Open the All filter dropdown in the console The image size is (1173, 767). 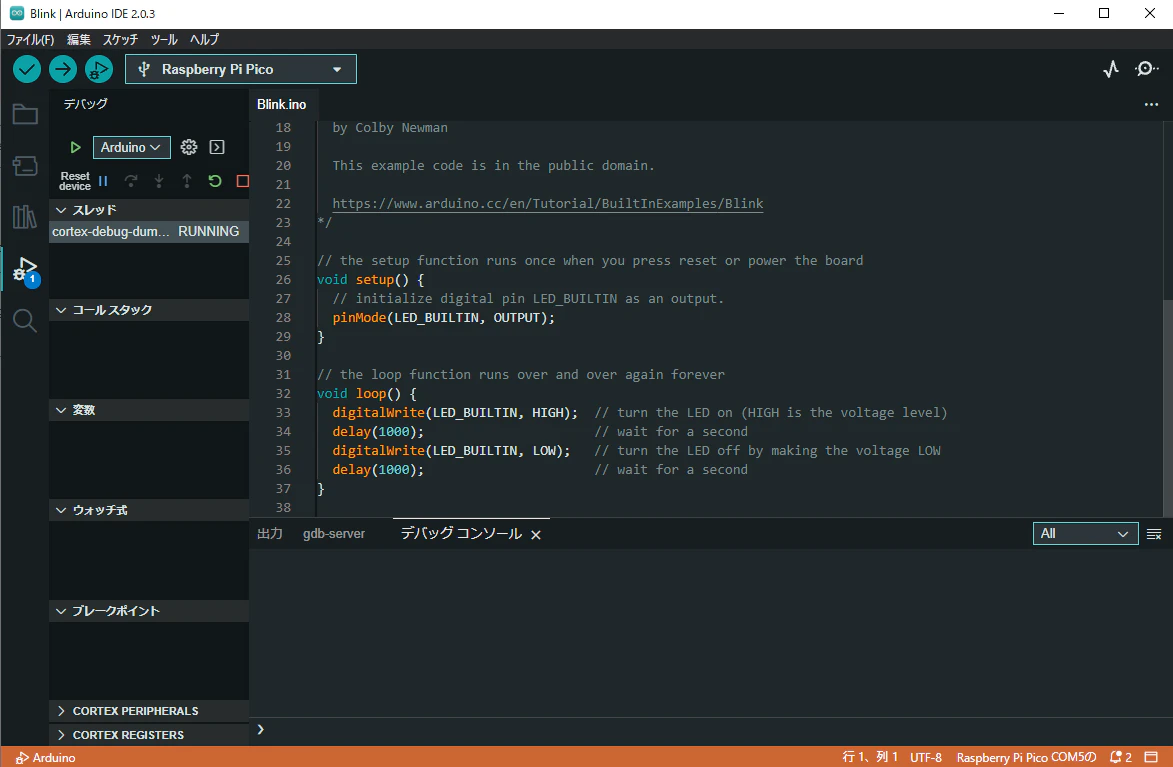tap(1085, 534)
